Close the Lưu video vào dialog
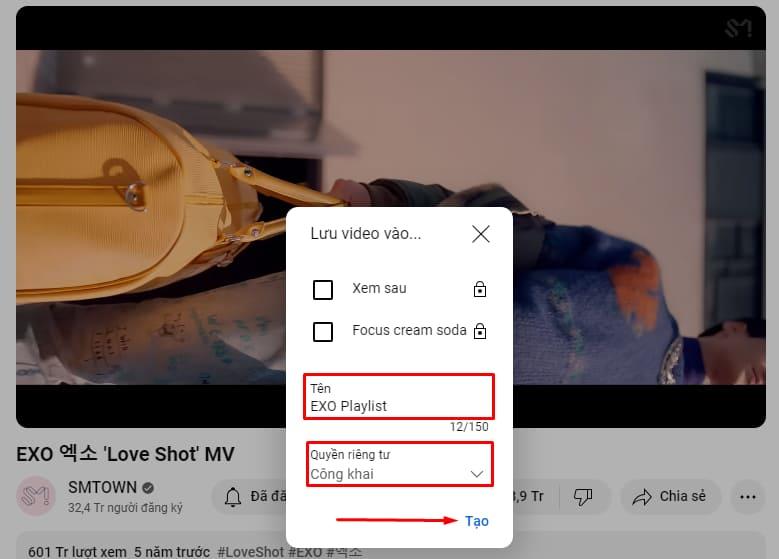This screenshot has width=779, height=559. [x=480, y=234]
